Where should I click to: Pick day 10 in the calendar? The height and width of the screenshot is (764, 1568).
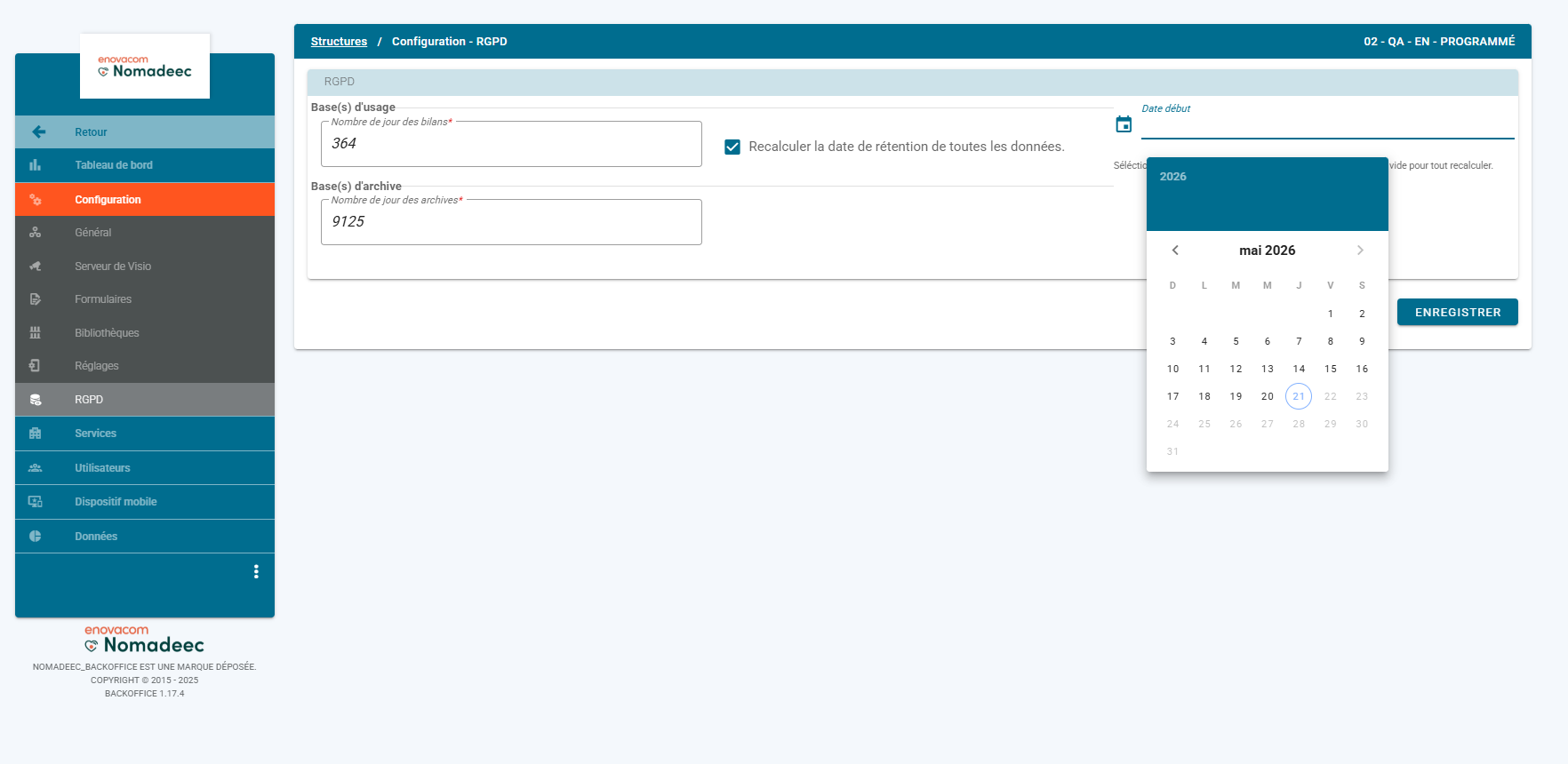click(x=1173, y=369)
